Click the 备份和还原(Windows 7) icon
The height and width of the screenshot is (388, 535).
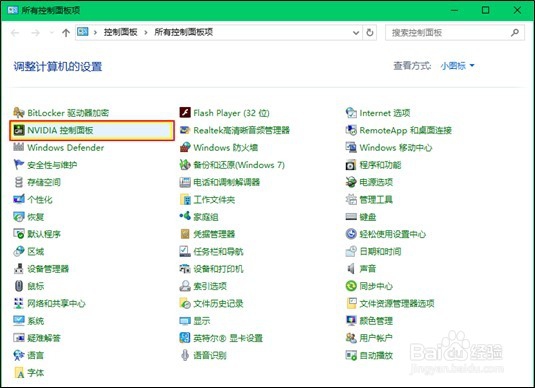[x=185, y=165]
